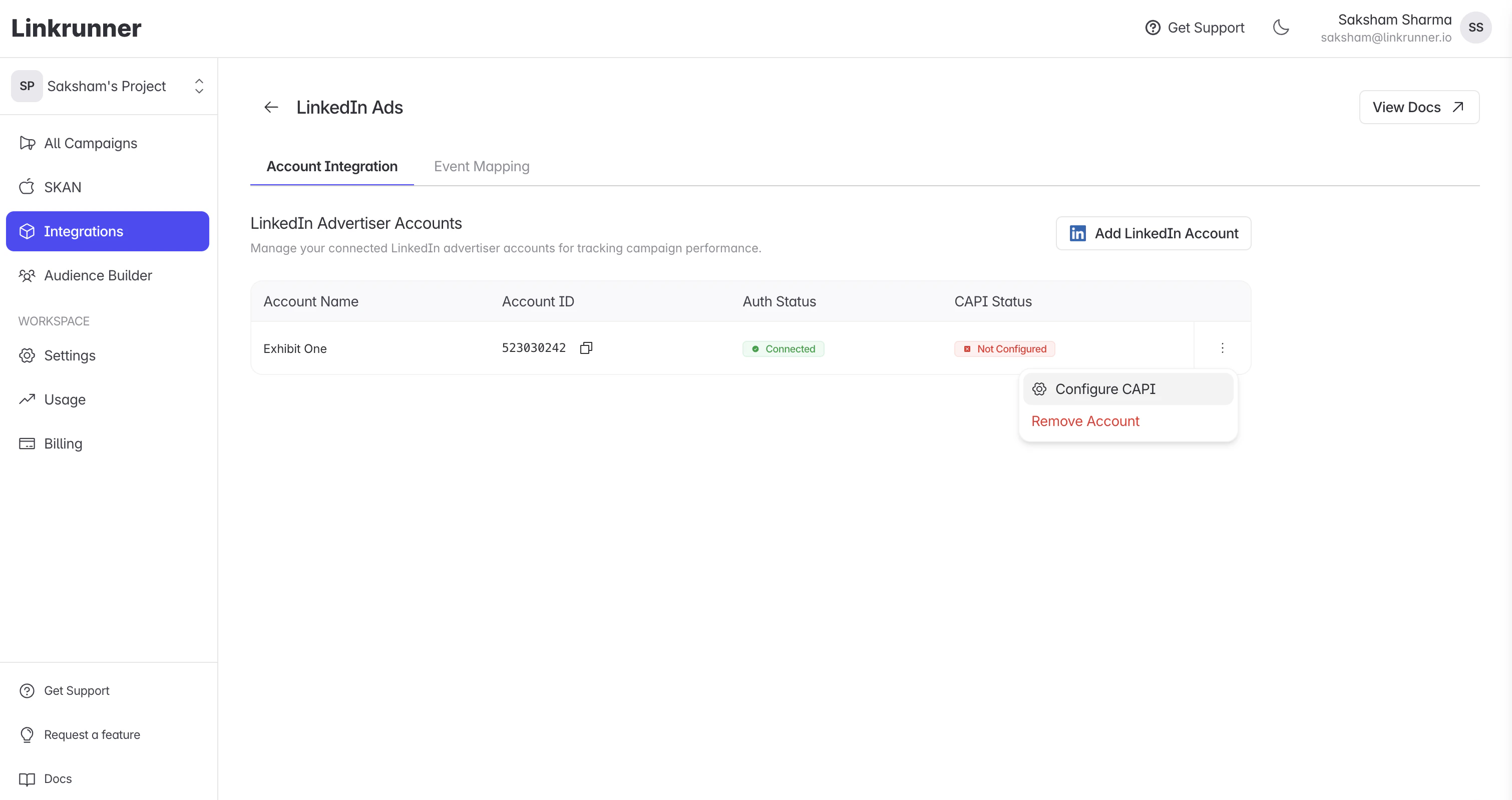Open View Docs external link
Screen dimensions: 1512x800
tap(1418, 108)
